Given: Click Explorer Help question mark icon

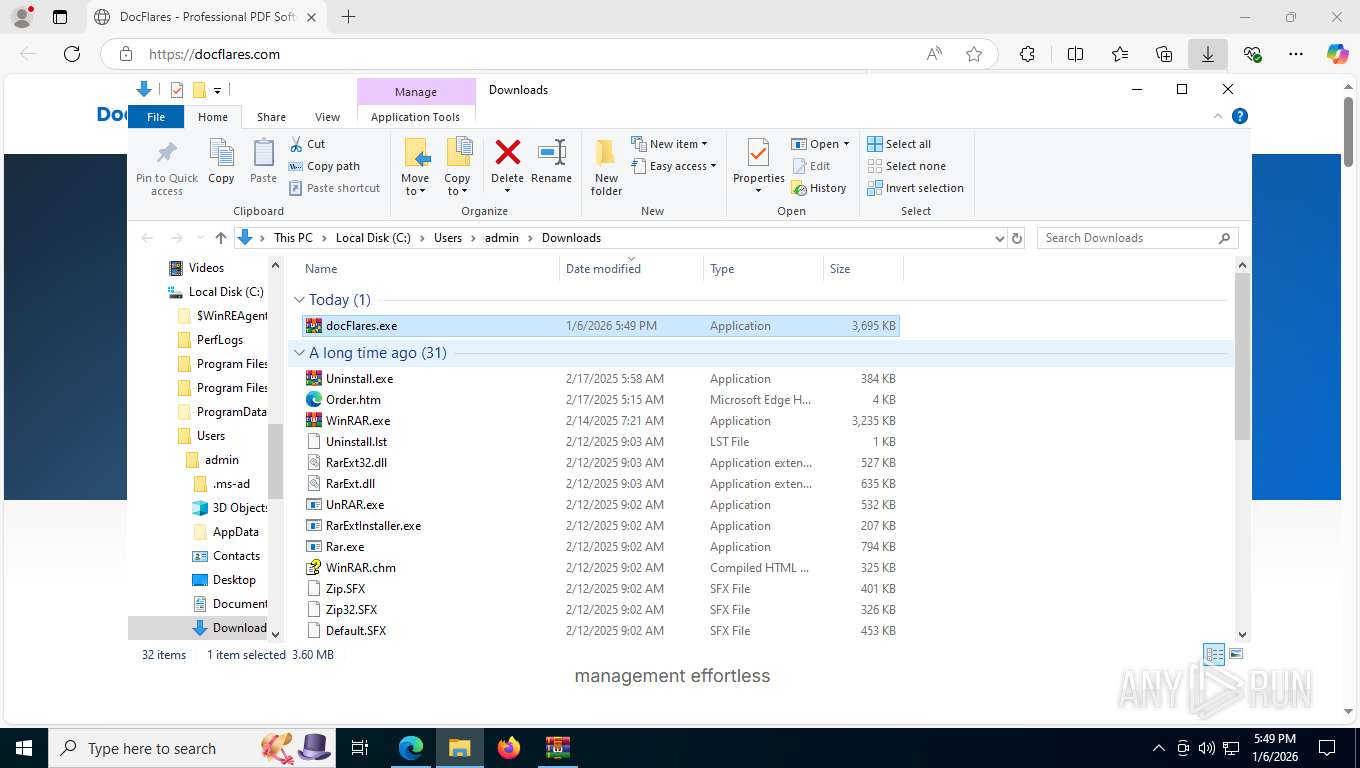Looking at the screenshot, I should [x=1240, y=116].
